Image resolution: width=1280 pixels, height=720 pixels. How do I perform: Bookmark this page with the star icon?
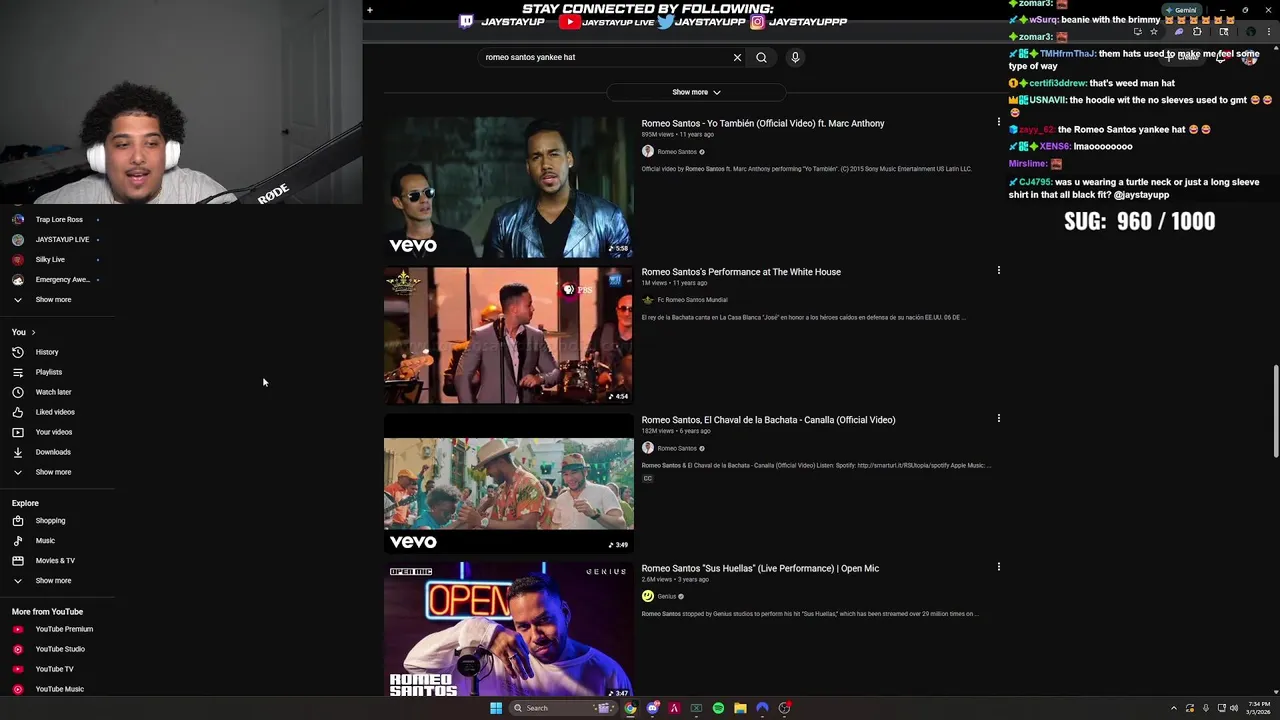[x=1154, y=31]
